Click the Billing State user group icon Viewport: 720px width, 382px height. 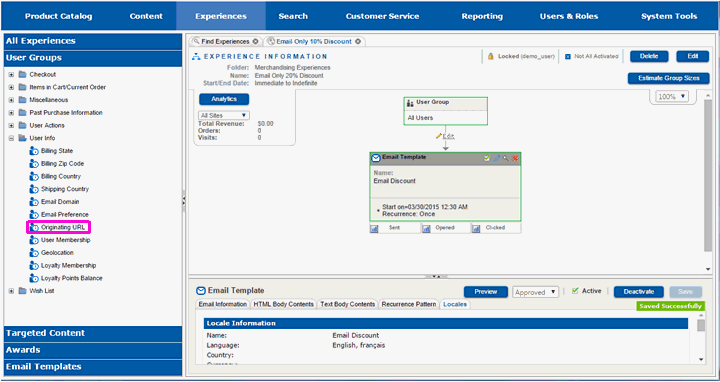tap(34, 151)
